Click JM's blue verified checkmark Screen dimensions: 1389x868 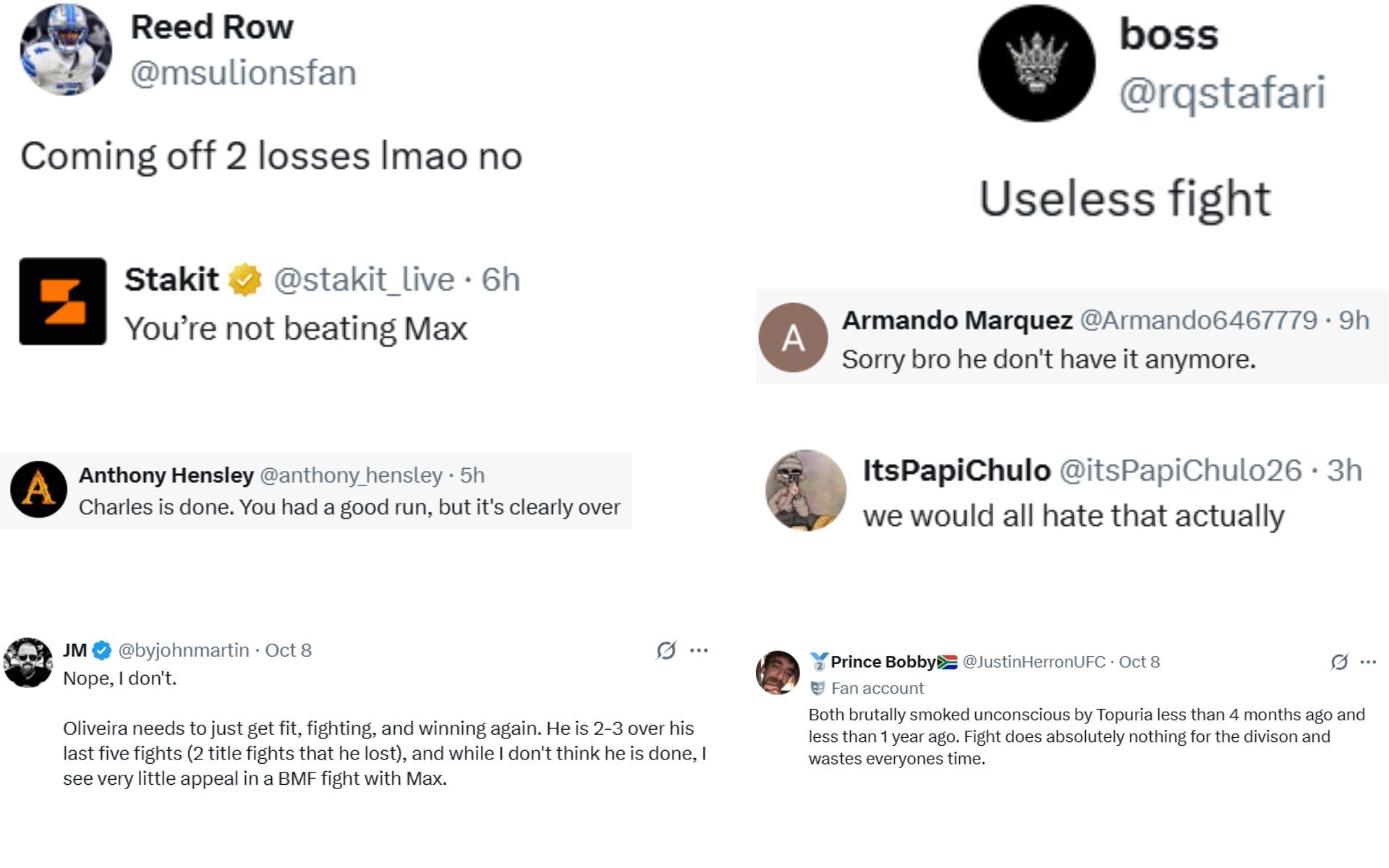pos(102,650)
